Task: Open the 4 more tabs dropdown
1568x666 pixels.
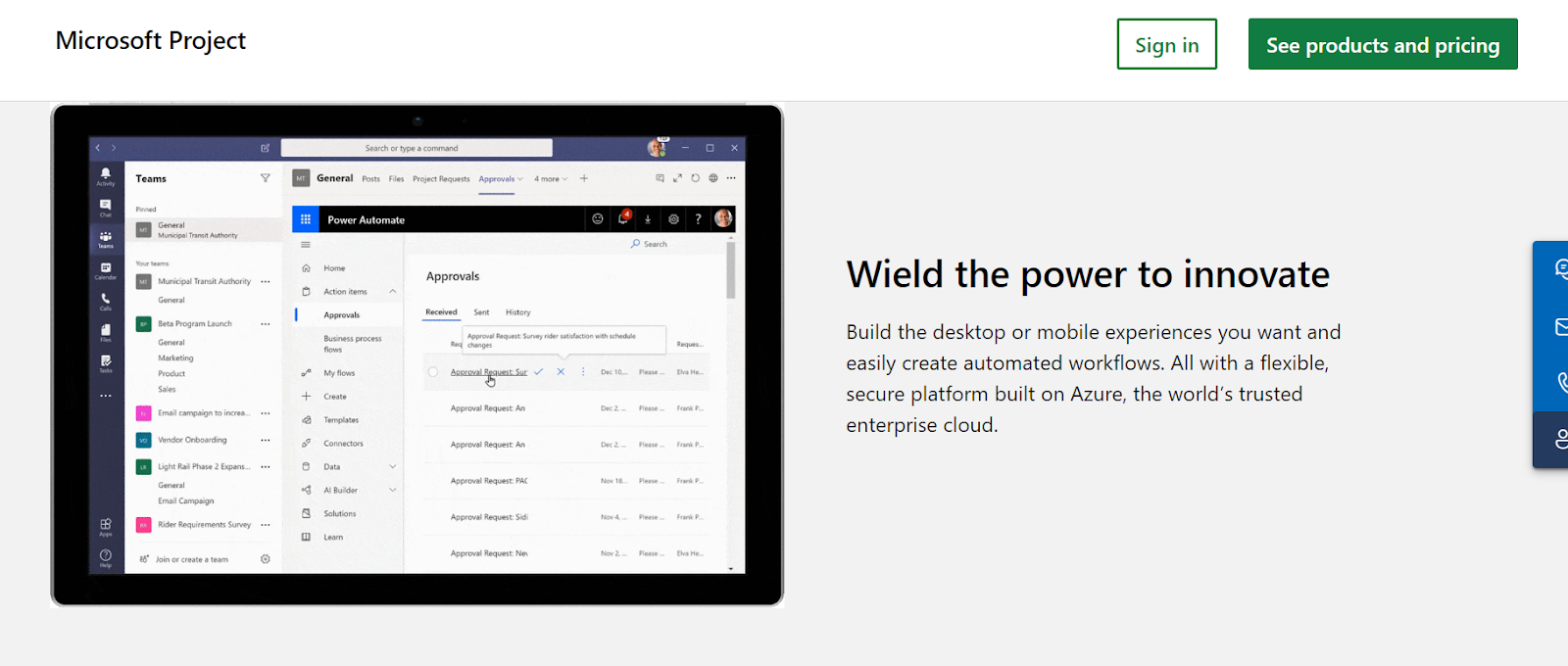Action: 551,179
